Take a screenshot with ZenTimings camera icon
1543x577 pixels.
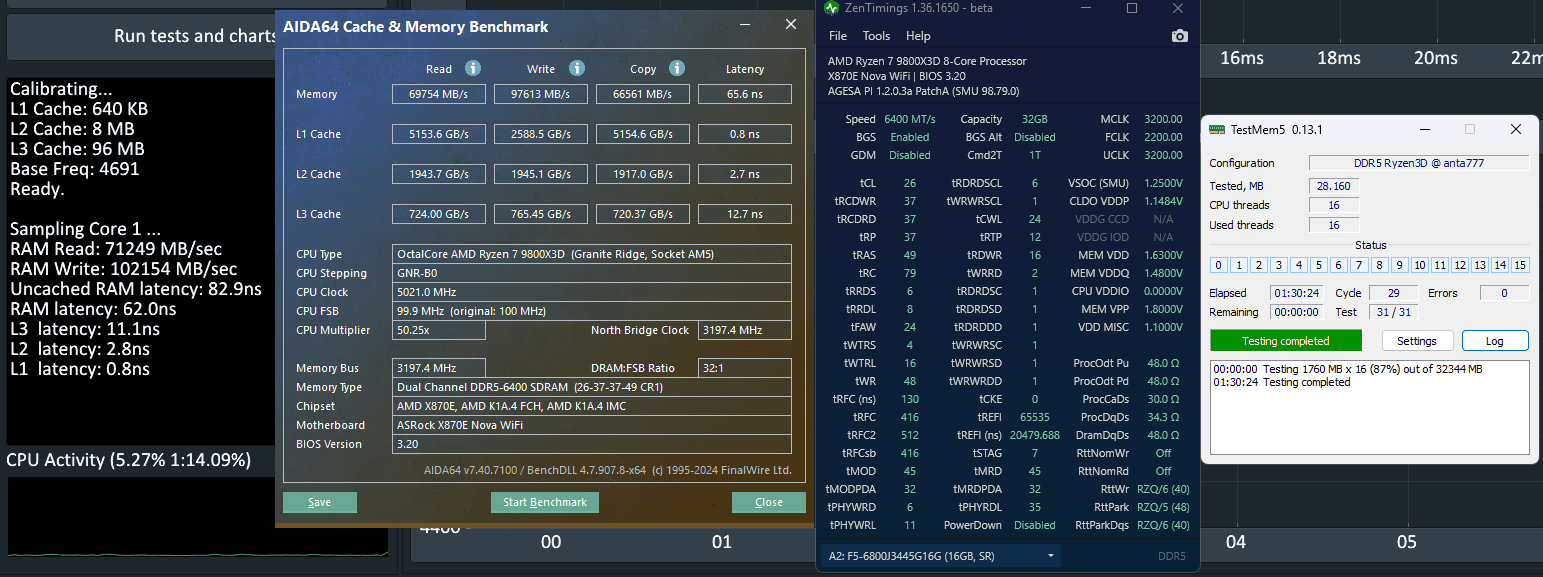(x=1180, y=36)
